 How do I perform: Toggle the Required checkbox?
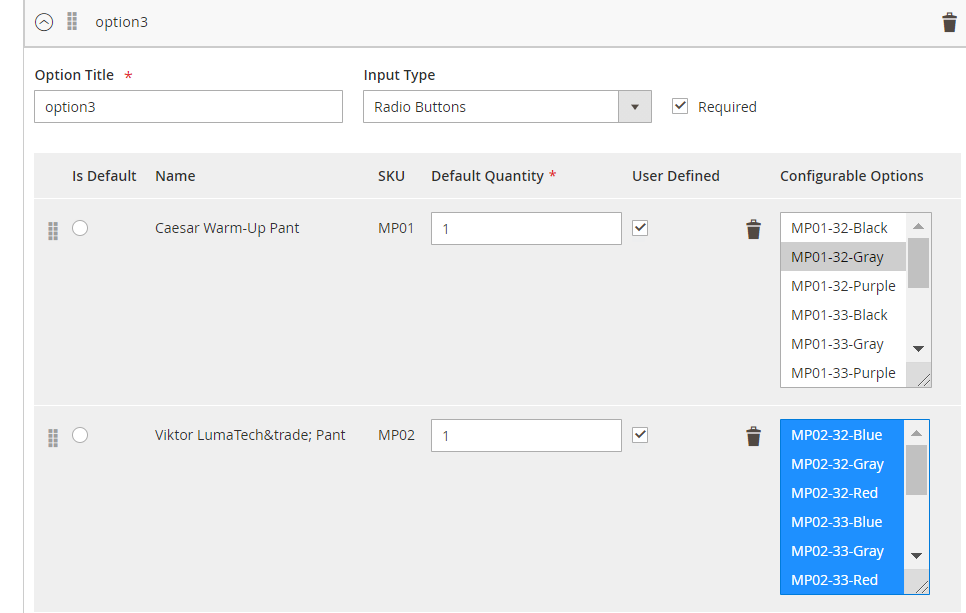point(680,106)
